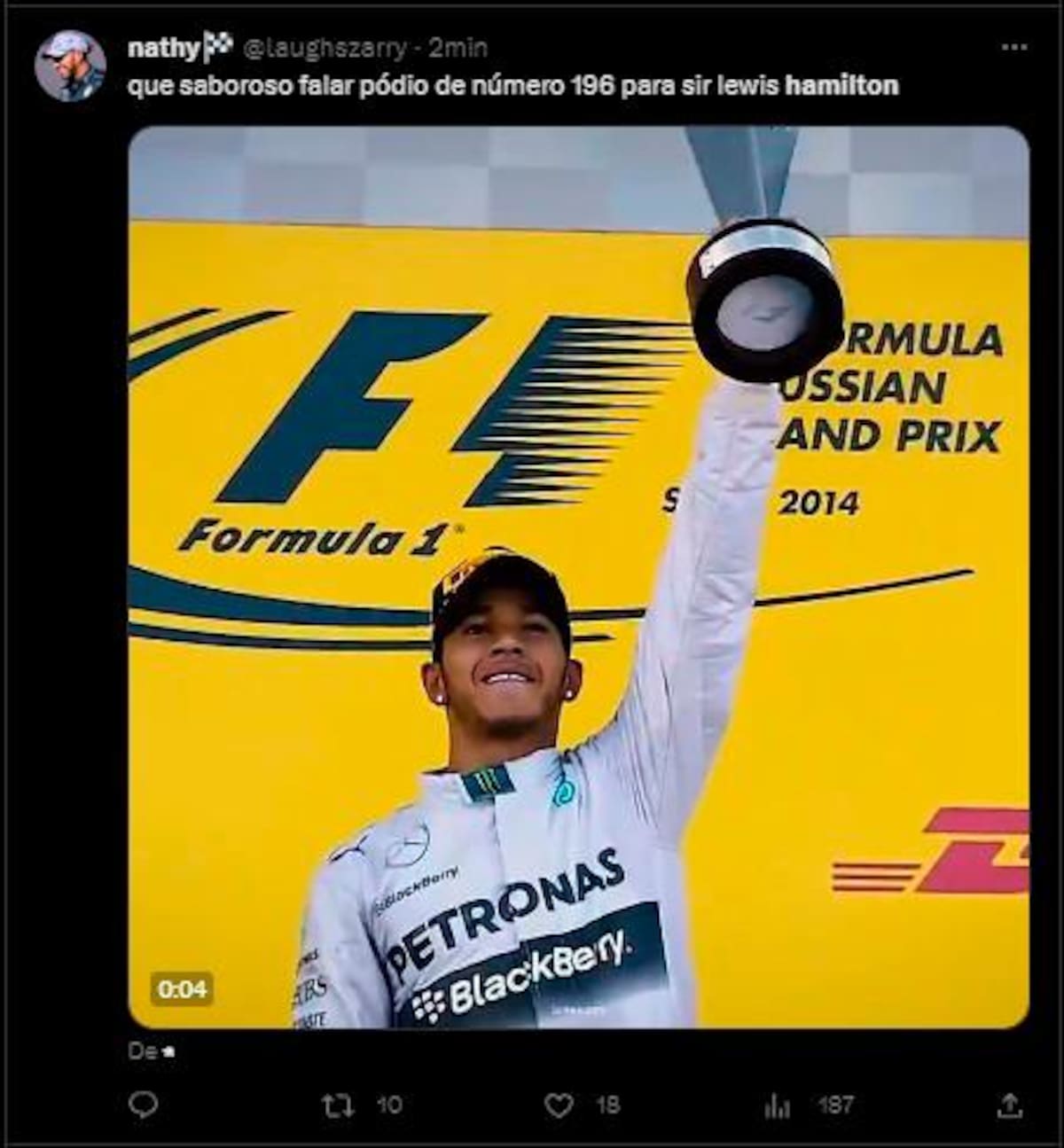Open the @laughszarry handle link
The height and width of the screenshot is (1148, 1064).
(x=325, y=48)
